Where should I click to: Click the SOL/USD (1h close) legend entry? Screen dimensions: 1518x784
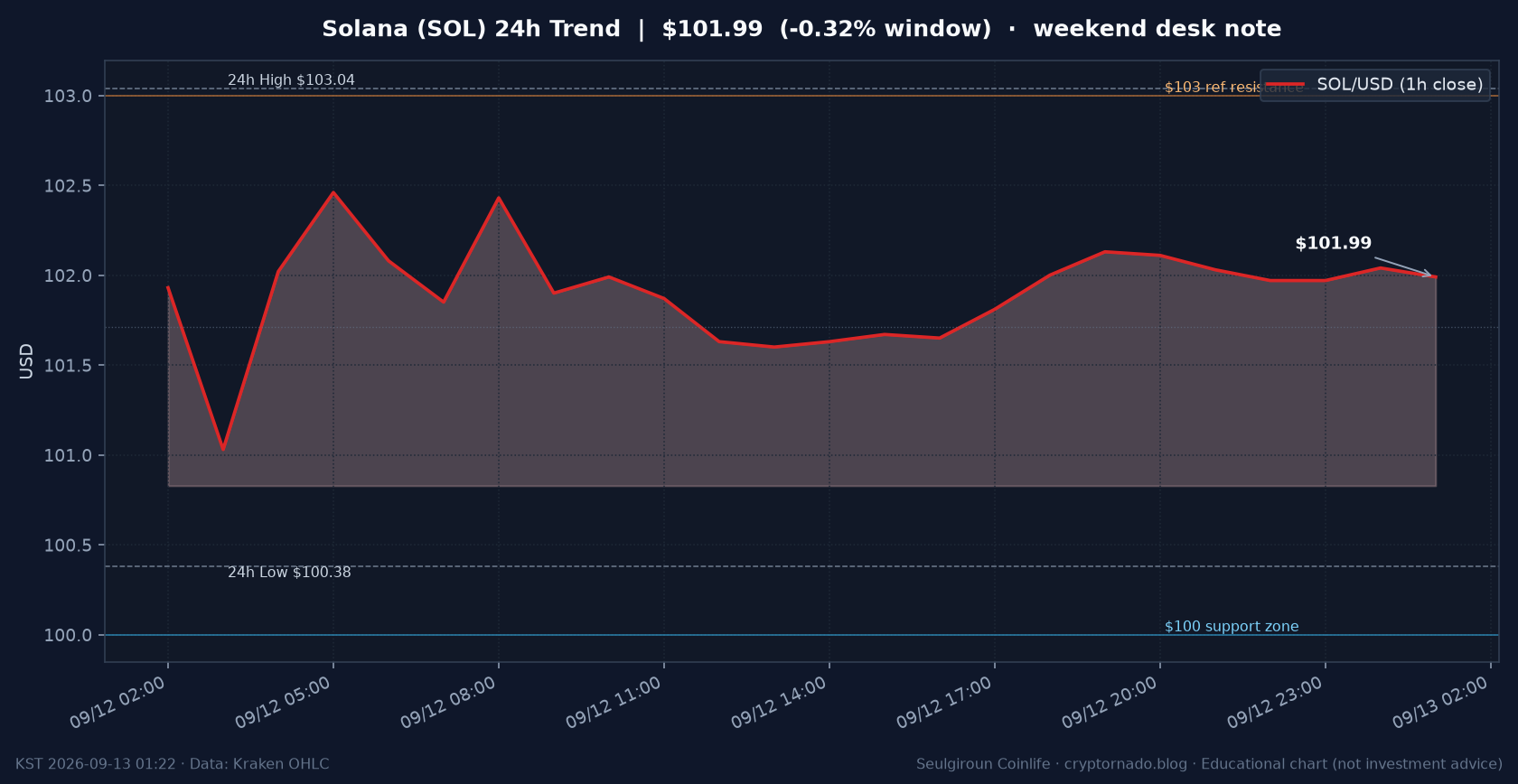(1374, 85)
